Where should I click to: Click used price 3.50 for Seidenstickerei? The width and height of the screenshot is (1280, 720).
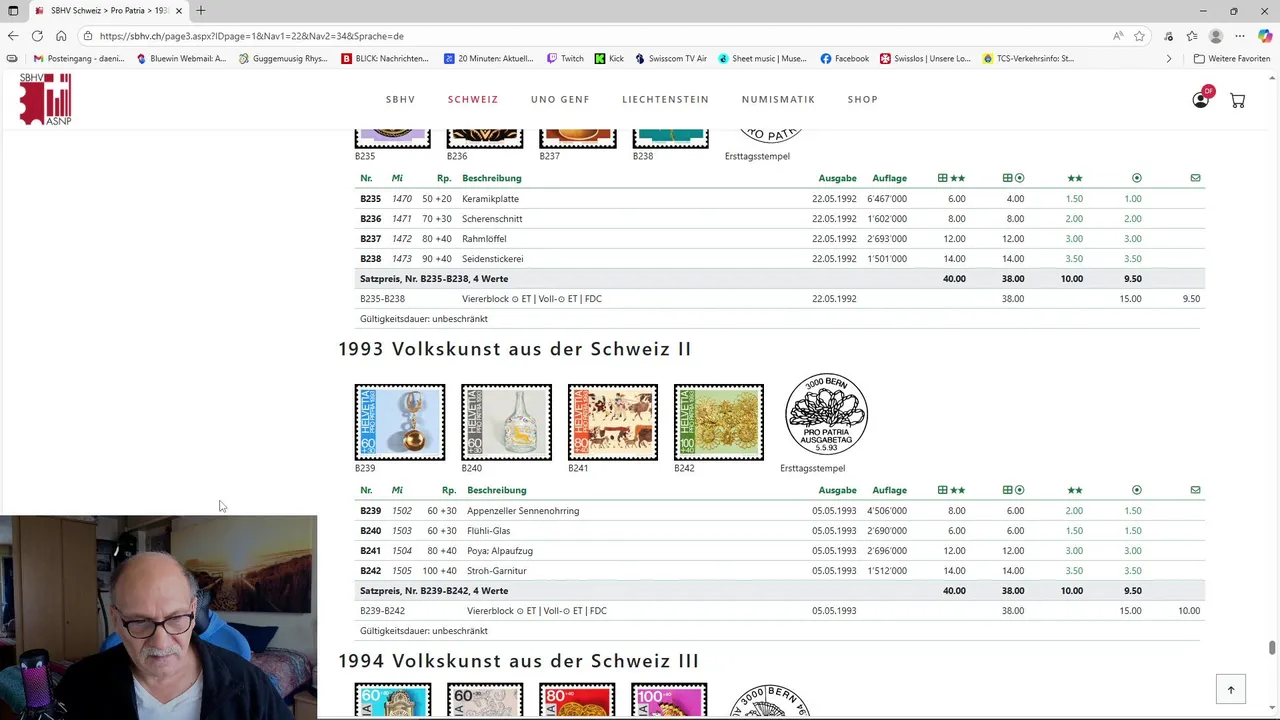(x=1132, y=259)
